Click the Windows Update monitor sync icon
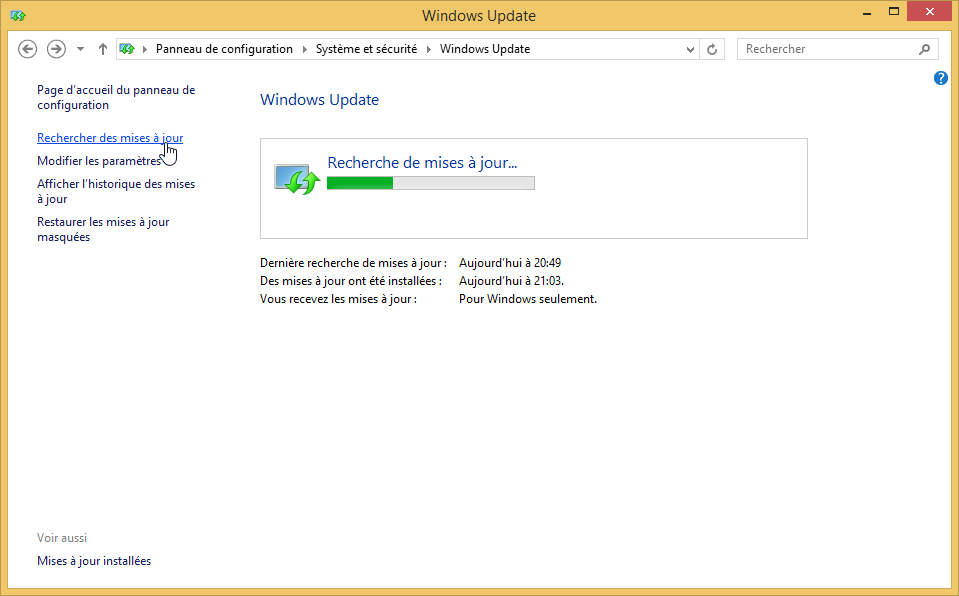The image size is (959, 596). (297, 179)
